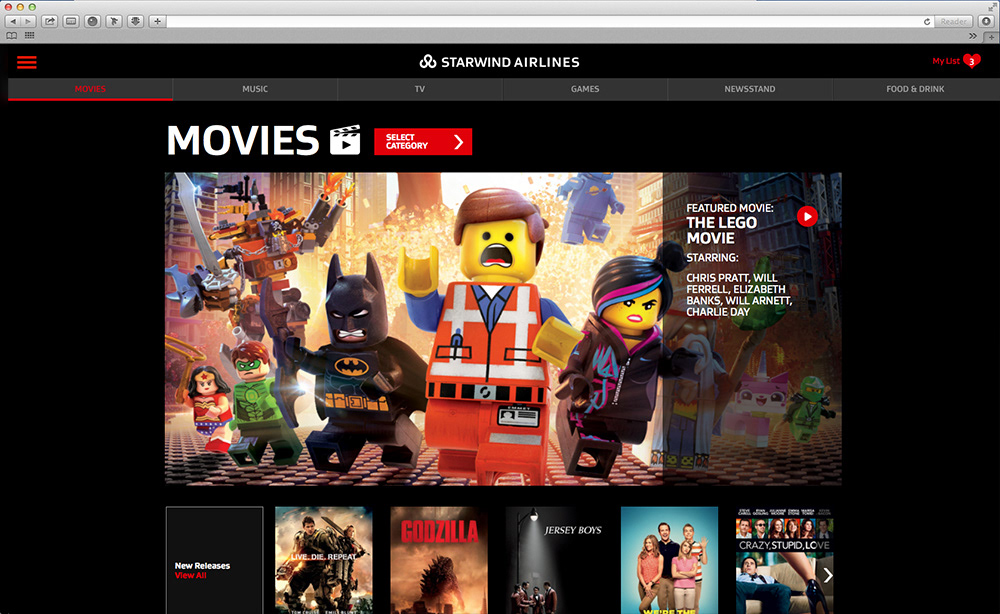Click the tabs overview toolbar button

click(71, 21)
